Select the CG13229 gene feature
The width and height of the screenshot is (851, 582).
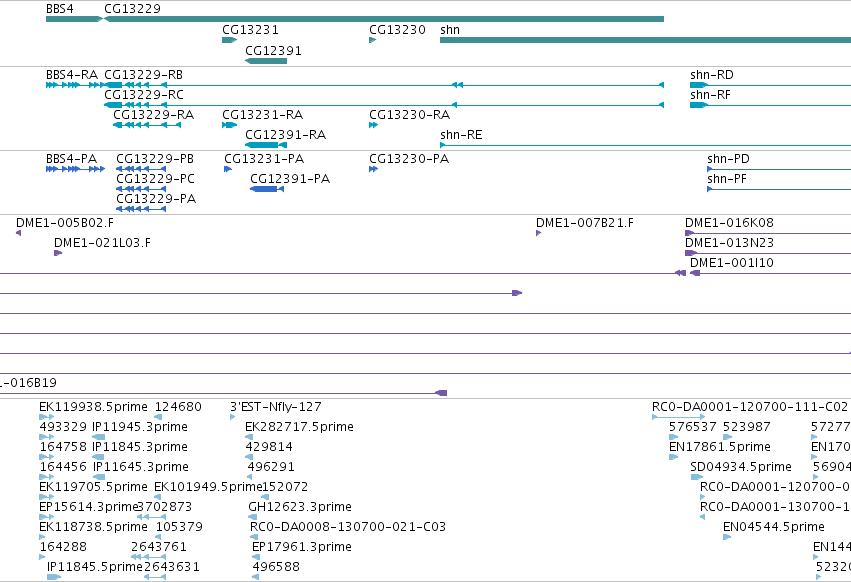pos(384,19)
